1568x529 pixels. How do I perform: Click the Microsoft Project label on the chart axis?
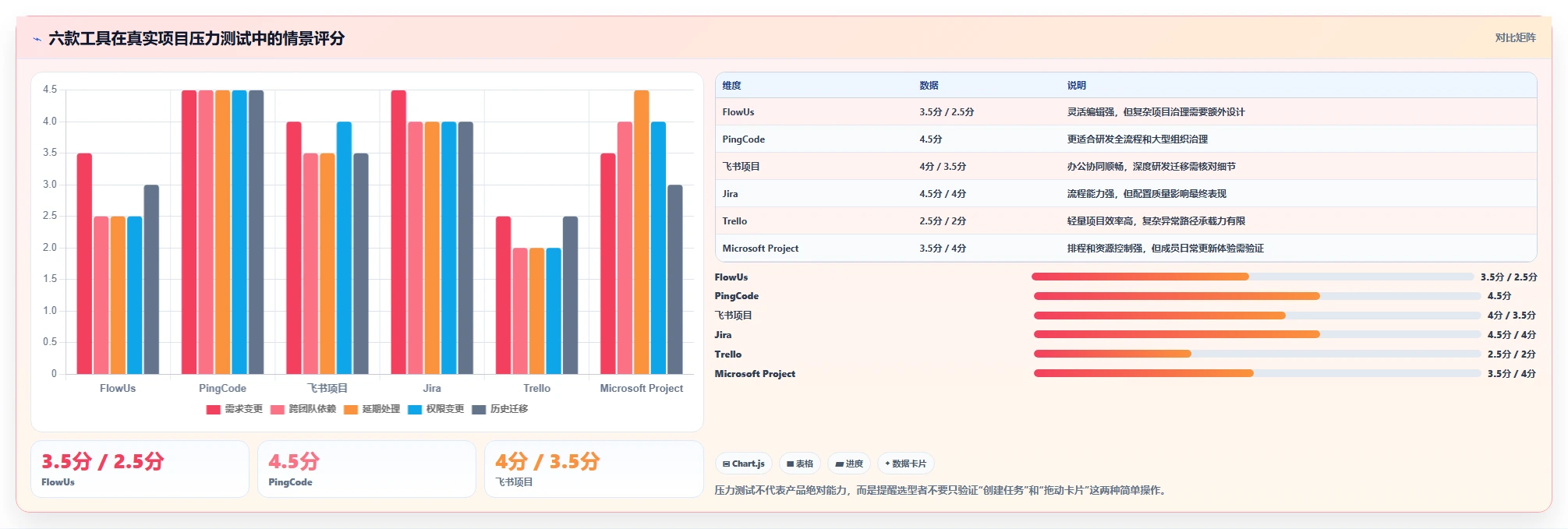pos(641,388)
